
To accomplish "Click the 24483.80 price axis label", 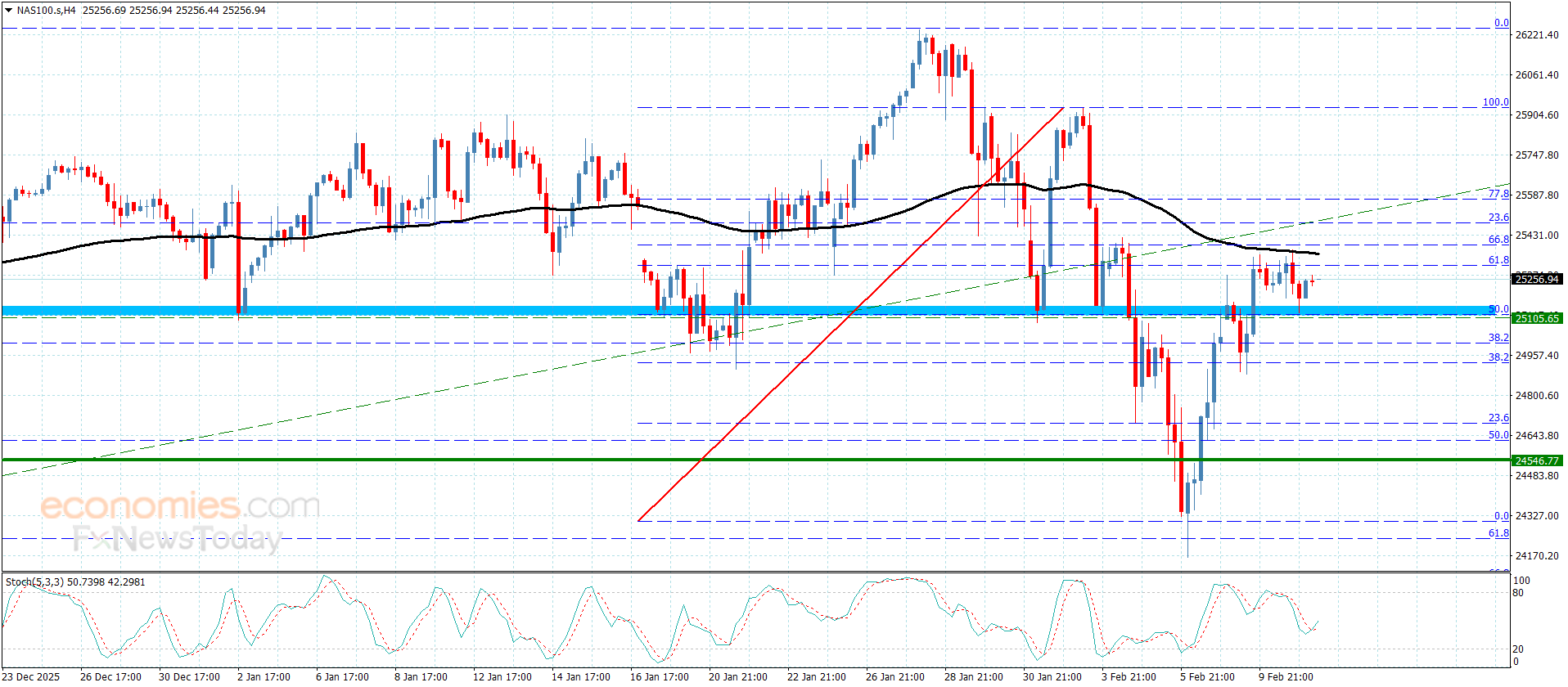I will click(1537, 476).
